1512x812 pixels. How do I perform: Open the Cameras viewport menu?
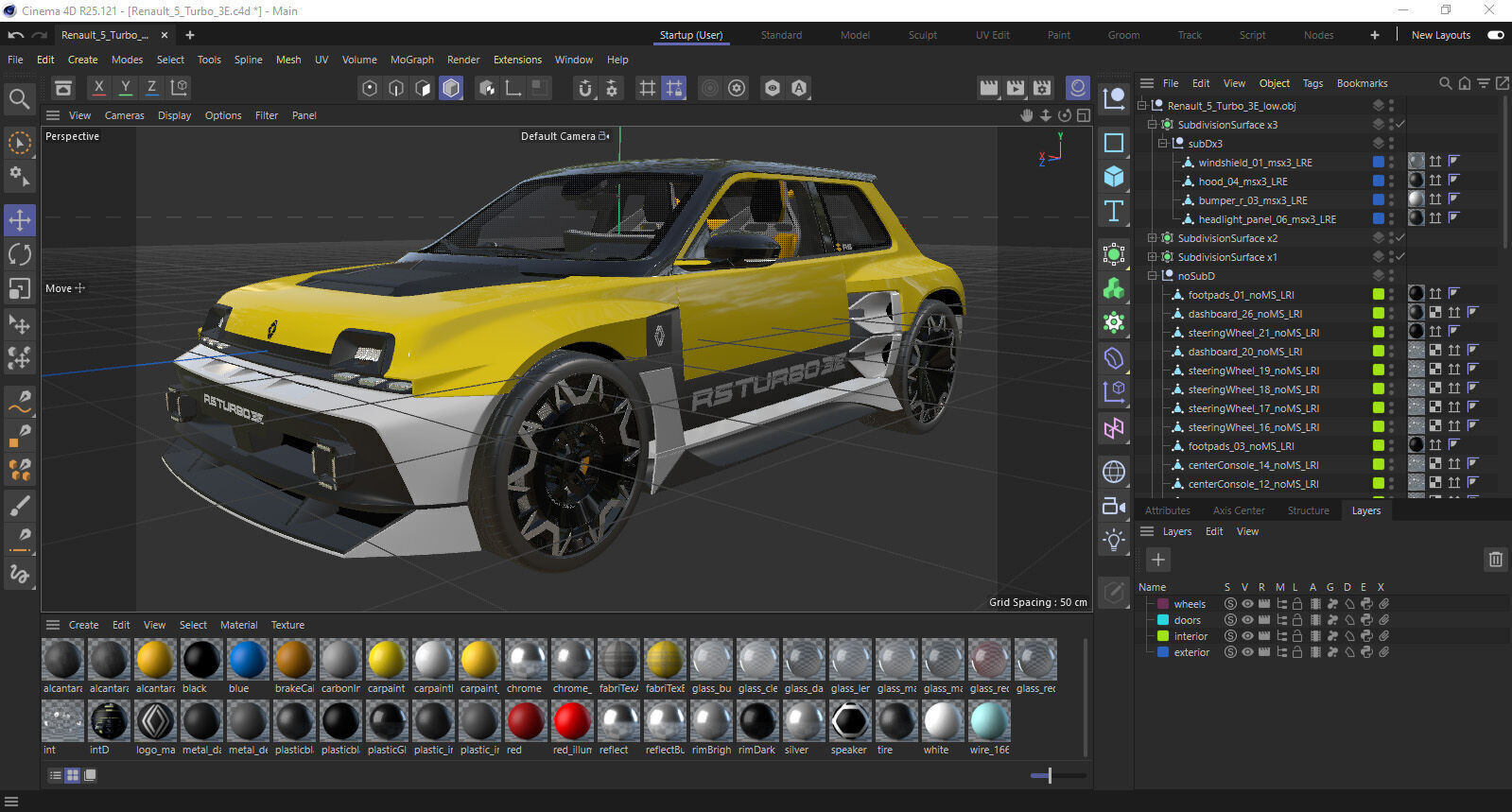tap(125, 115)
